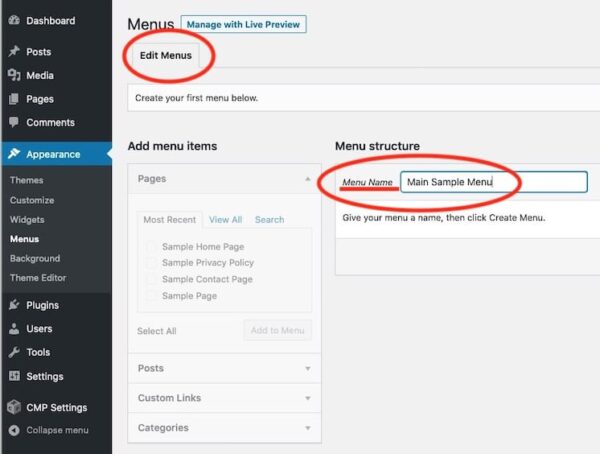Click the Pages icon in sidebar
The height and width of the screenshot is (454, 600).
pos(14,99)
